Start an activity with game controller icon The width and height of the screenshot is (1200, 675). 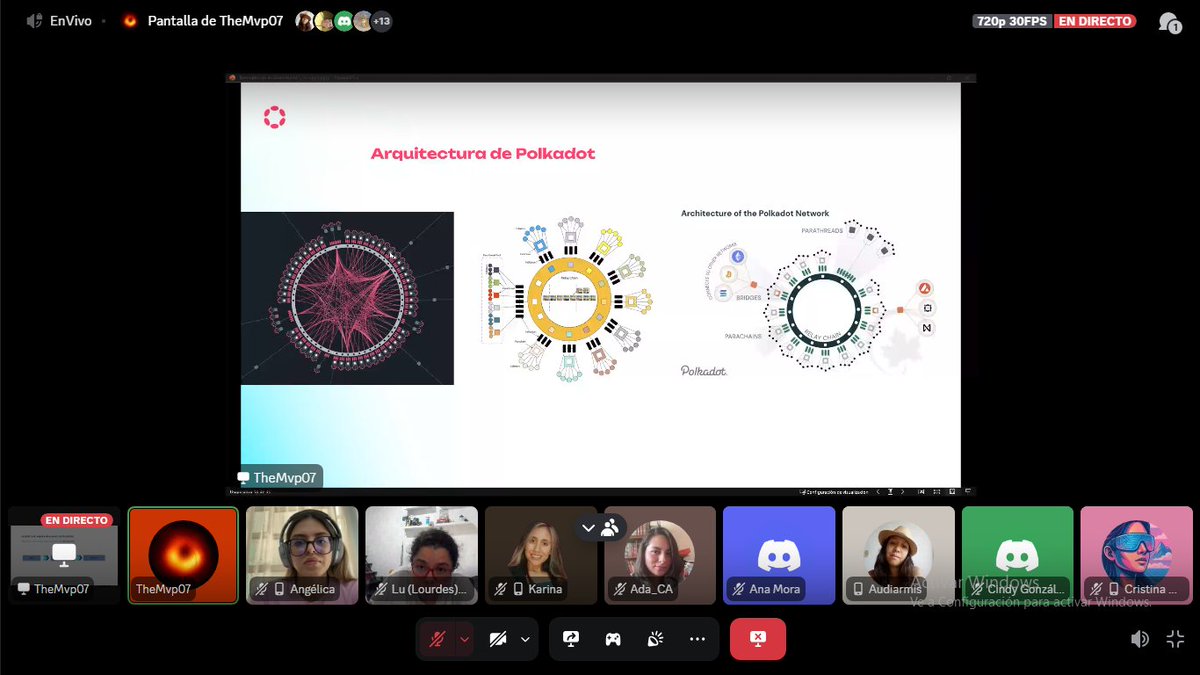coord(613,639)
